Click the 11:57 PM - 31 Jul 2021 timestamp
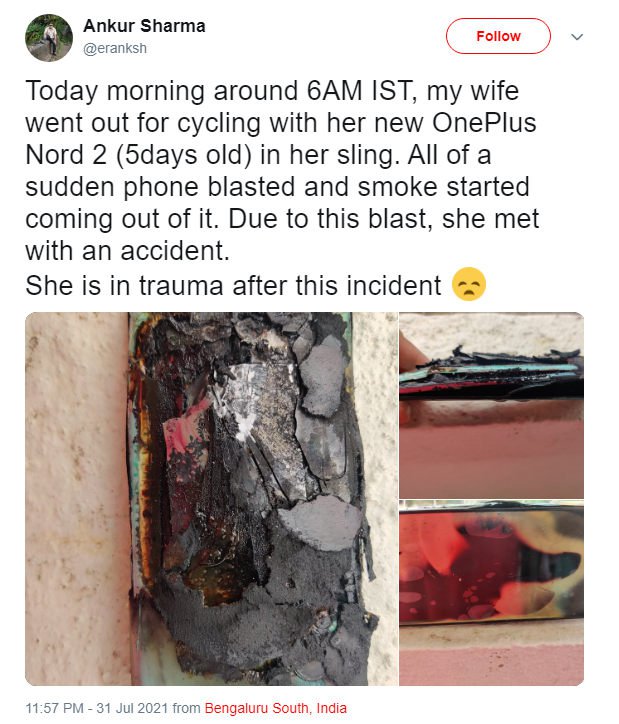The image size is (619, 724). [x=96, y=708]
